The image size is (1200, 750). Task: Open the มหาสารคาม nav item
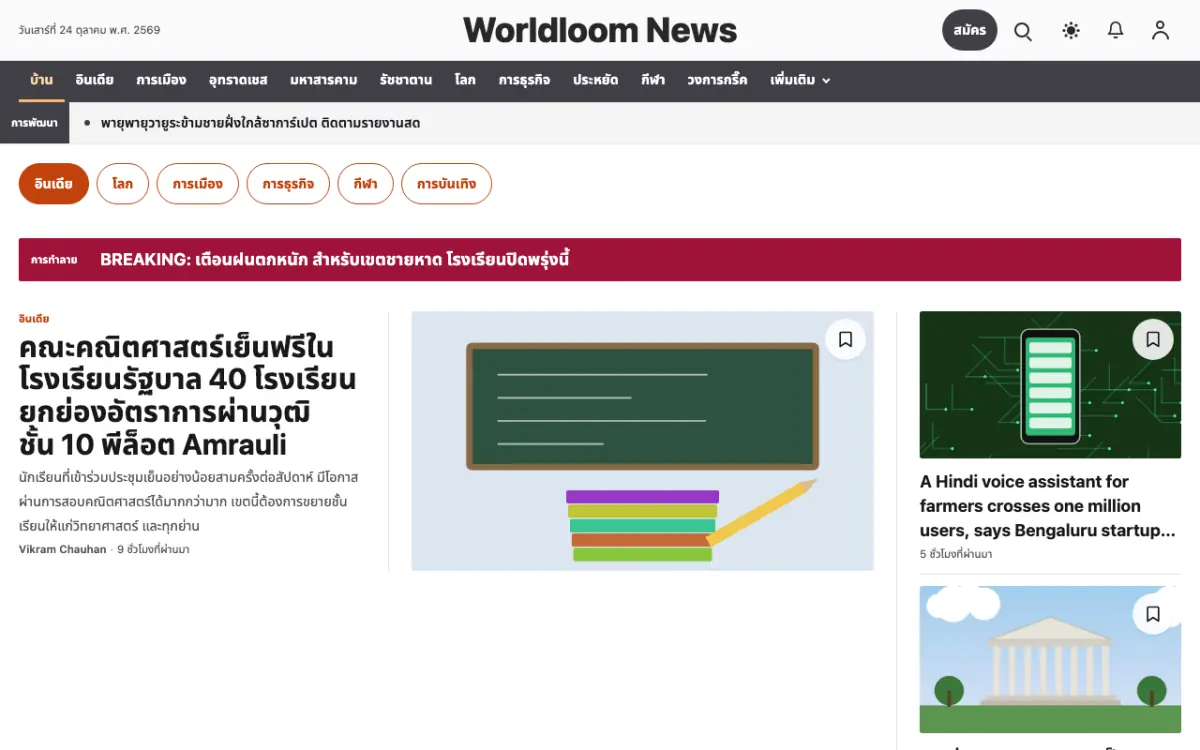point(324,80)
